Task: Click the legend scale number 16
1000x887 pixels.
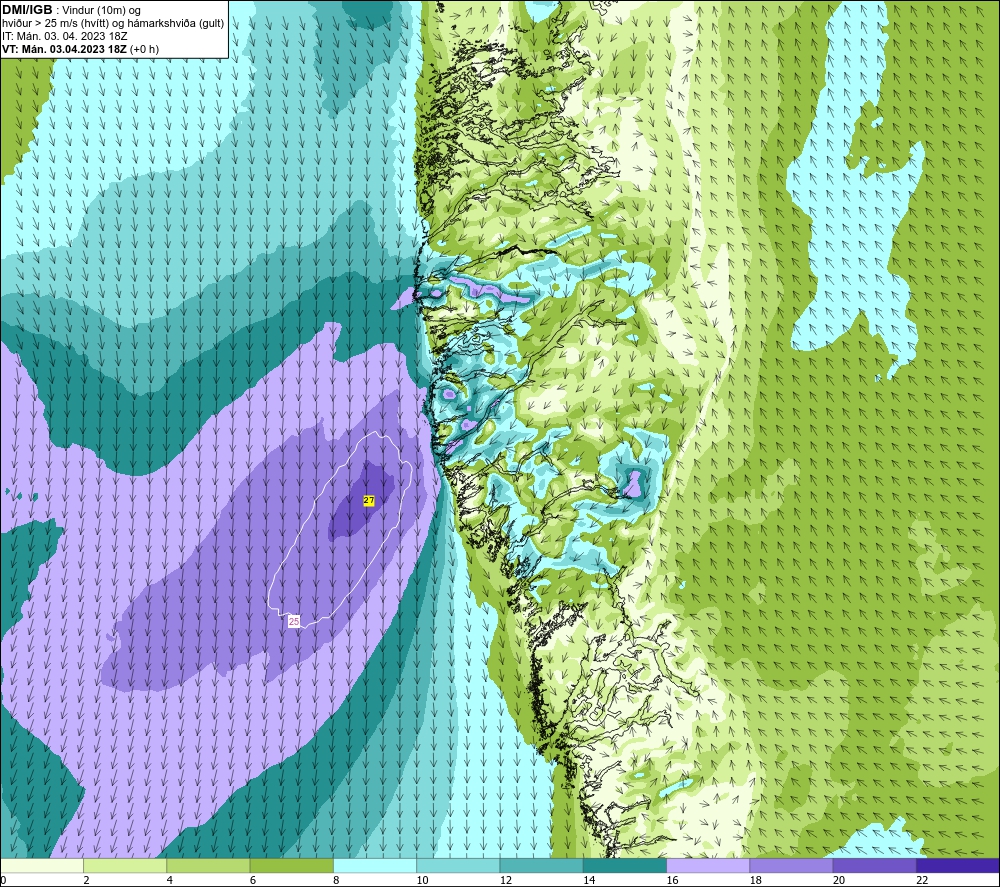Action: (x=672, y=881)
